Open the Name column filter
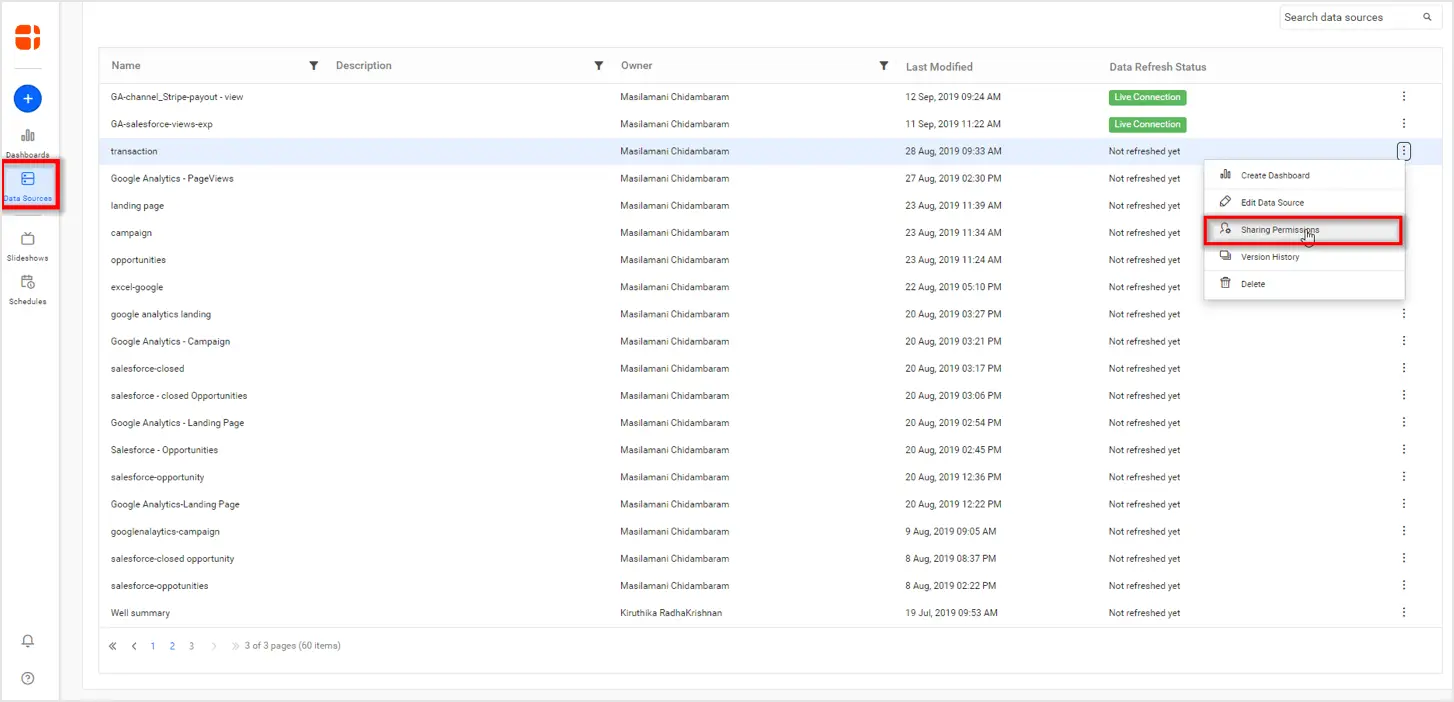 tap(314, 66)
